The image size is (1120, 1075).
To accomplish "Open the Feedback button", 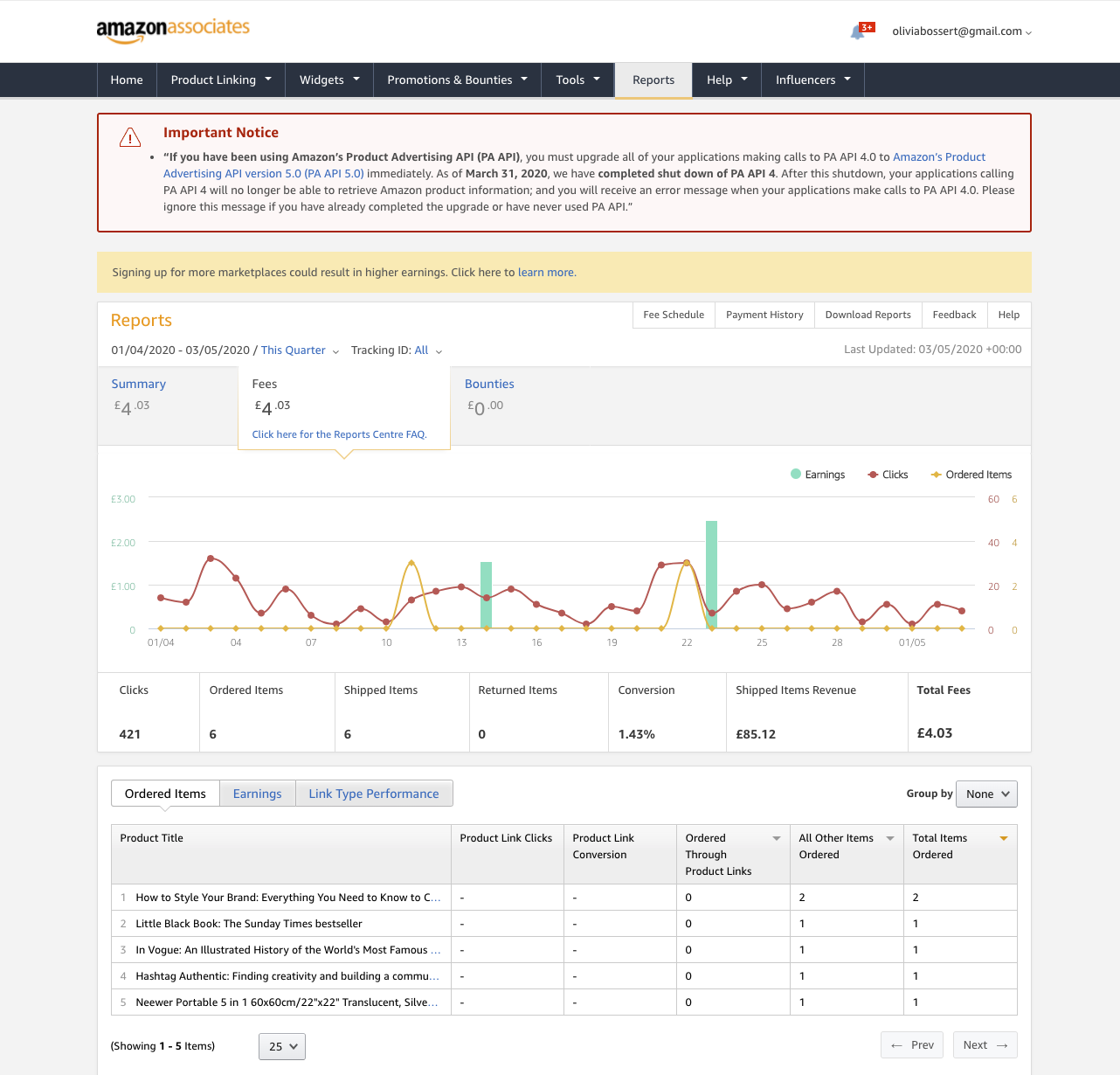I will 954,315.
